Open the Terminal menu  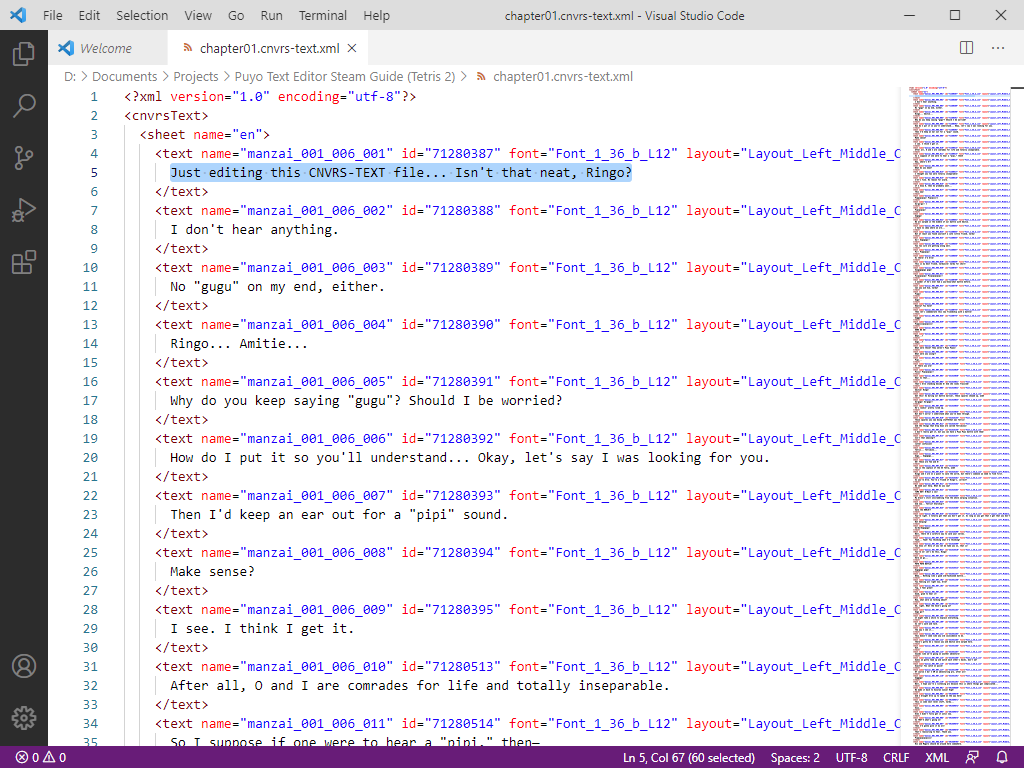323,16
